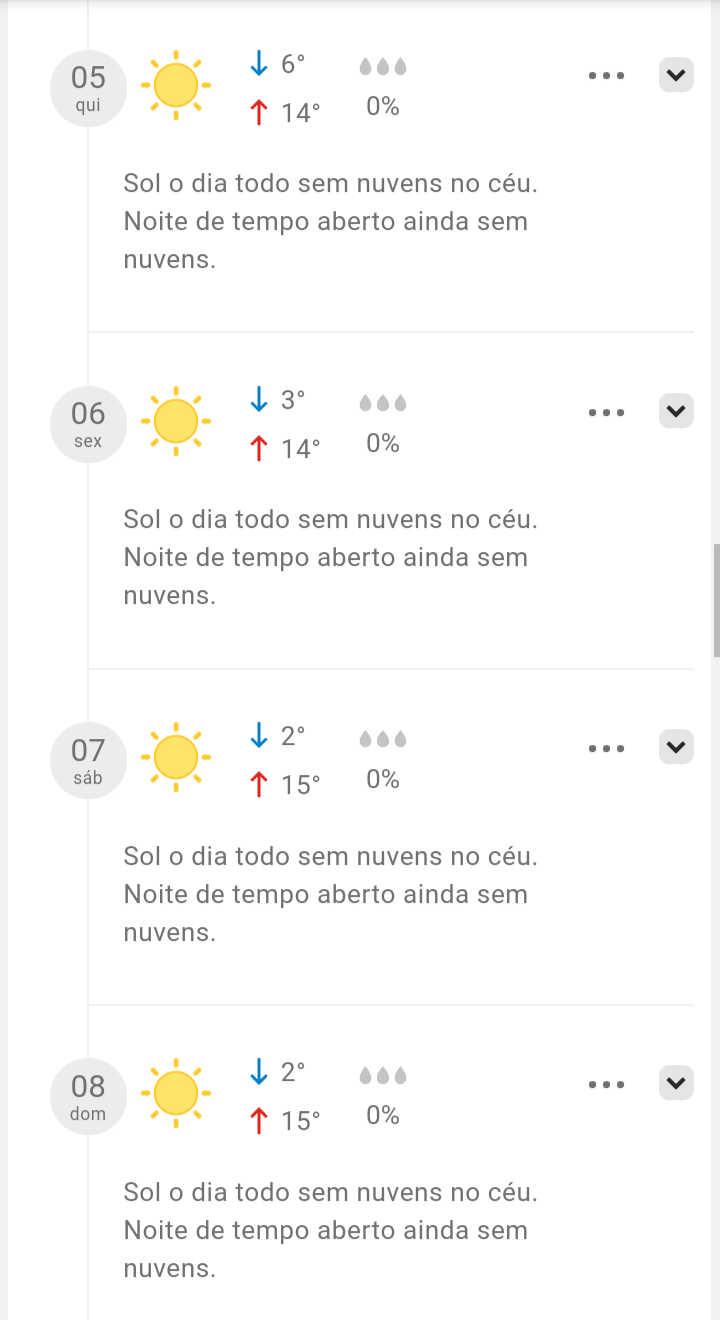Click the 15° maximum temperature on day 08
The height and width of the screenshot is (1320, 720).
[x=300, y=1121]
